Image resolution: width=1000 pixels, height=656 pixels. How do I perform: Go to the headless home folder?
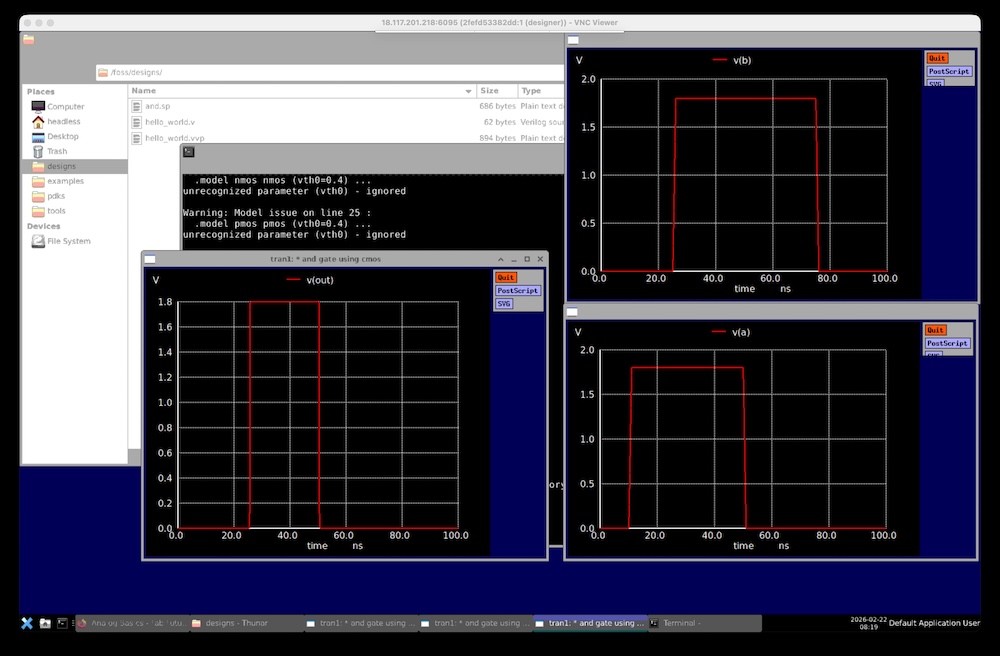coord(63,121)
